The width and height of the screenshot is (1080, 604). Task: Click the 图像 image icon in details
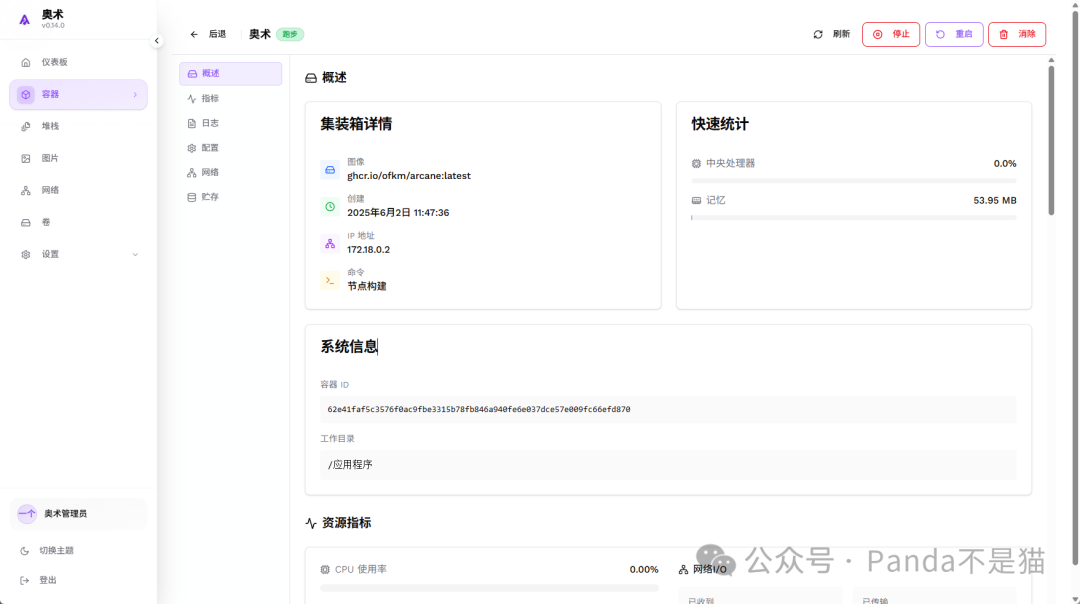(x=330, y=169)
